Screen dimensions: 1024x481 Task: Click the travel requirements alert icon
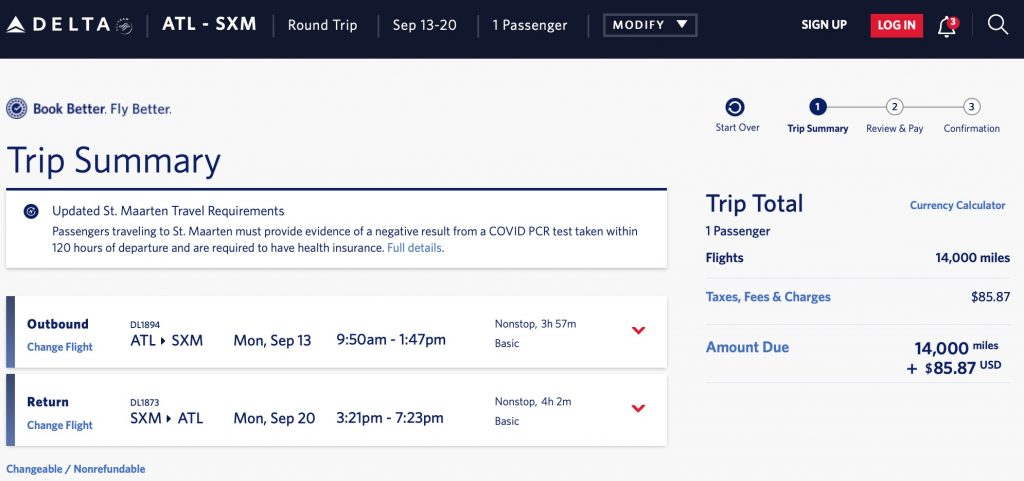31,212
